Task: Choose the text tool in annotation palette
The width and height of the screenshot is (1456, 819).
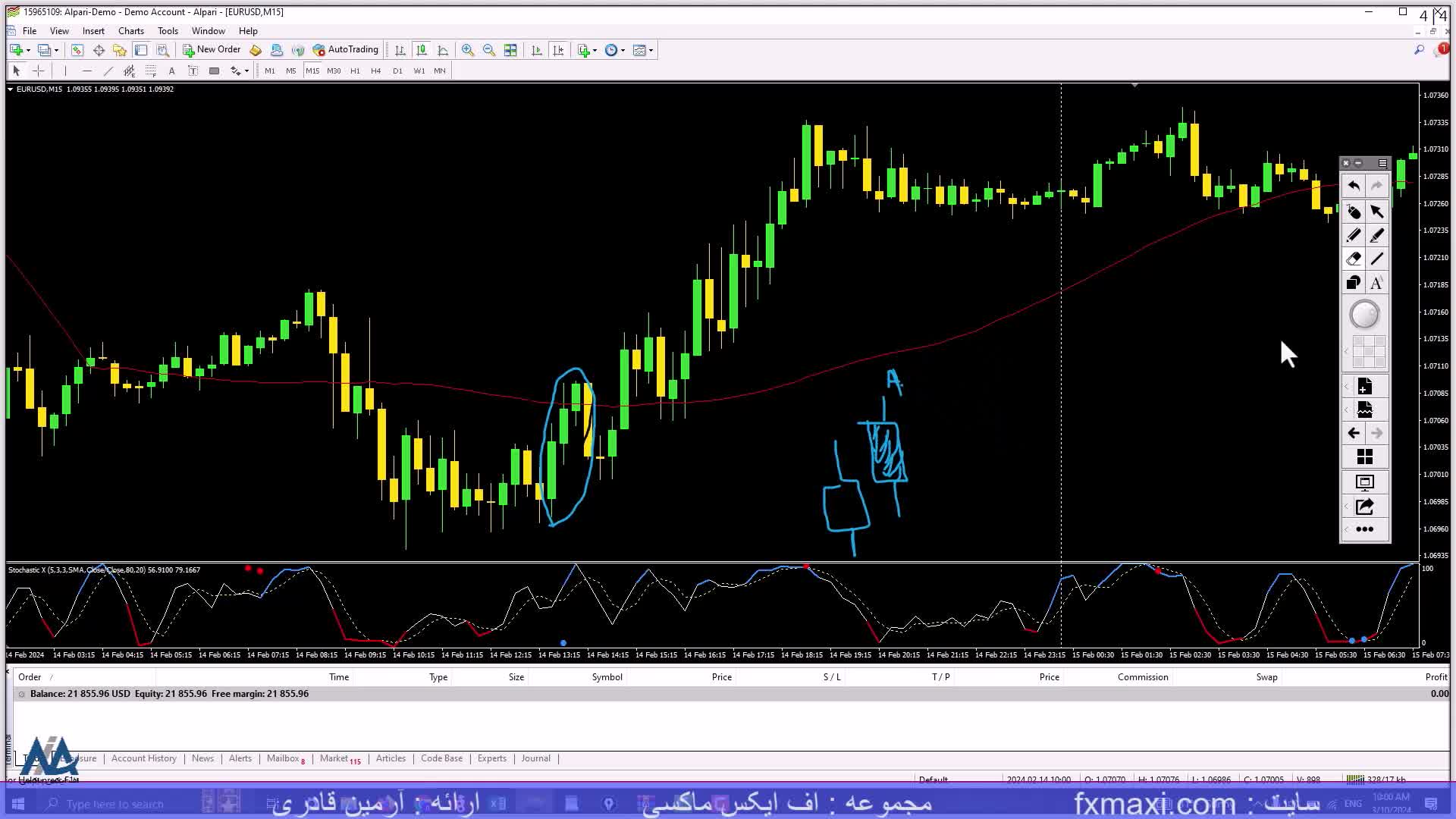Action: (1376, 283)
